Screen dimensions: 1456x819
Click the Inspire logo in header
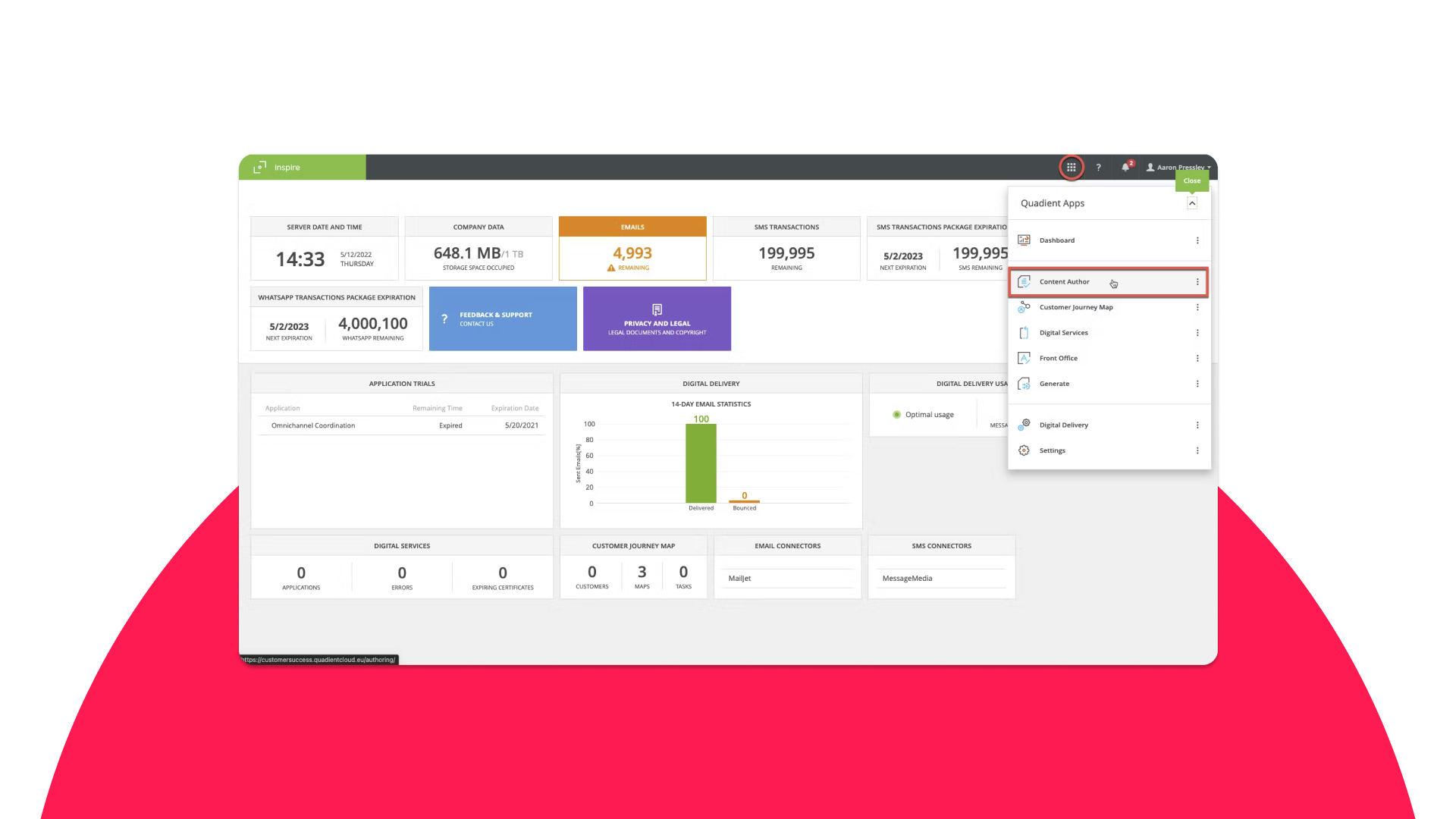tap(278, 167)
